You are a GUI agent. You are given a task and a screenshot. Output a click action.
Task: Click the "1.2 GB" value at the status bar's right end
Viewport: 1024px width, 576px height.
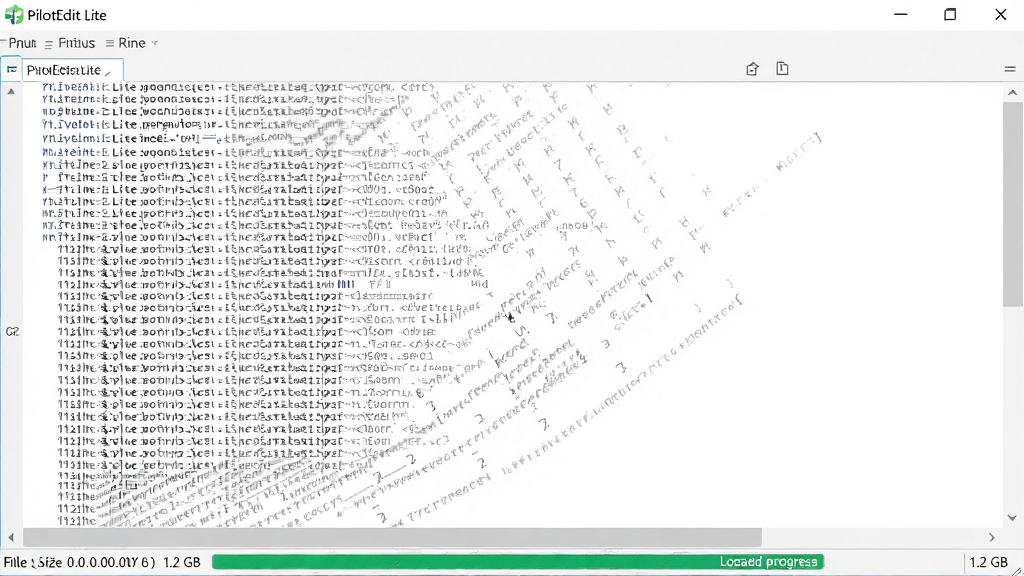(988, 562)
